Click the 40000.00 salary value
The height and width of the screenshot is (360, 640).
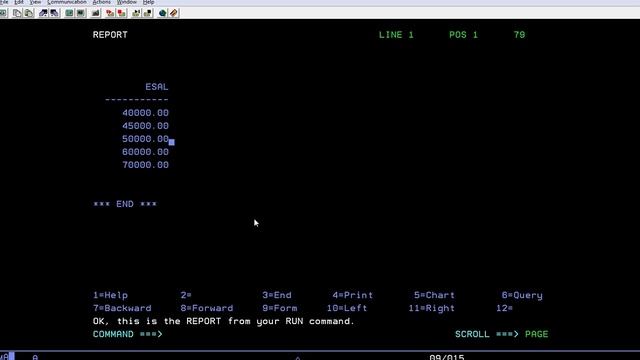(145, 113)
